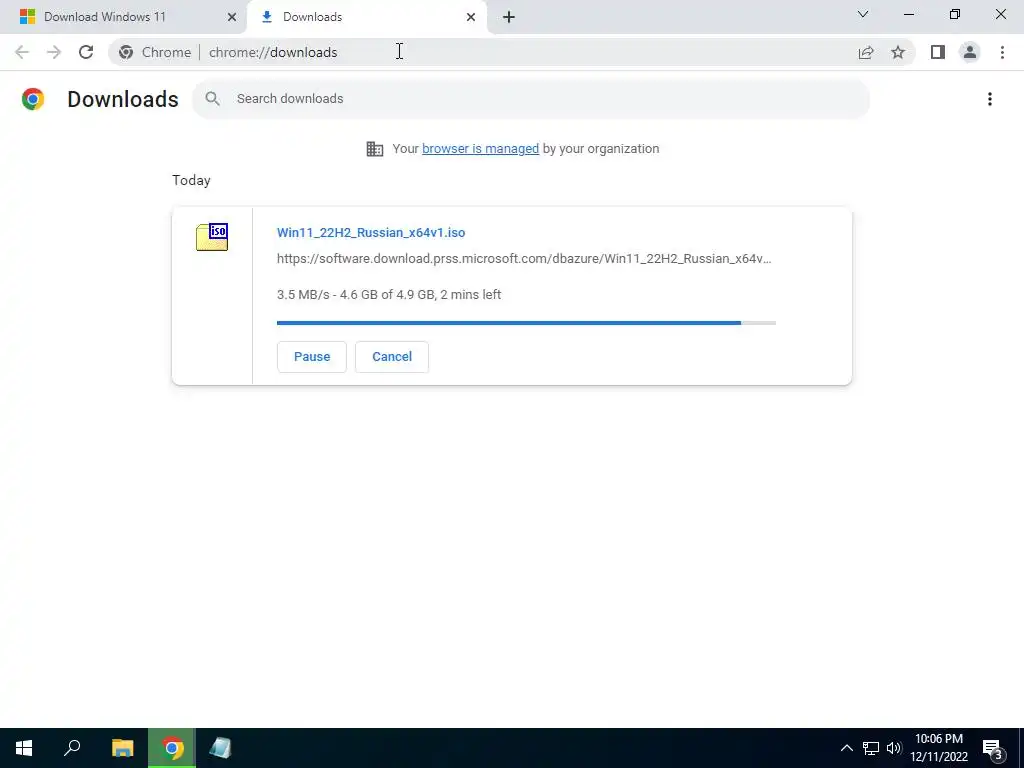The image size is (1024, 768).
Task: Bookmark this page with the star icon
Action: (x=898, y=52)
